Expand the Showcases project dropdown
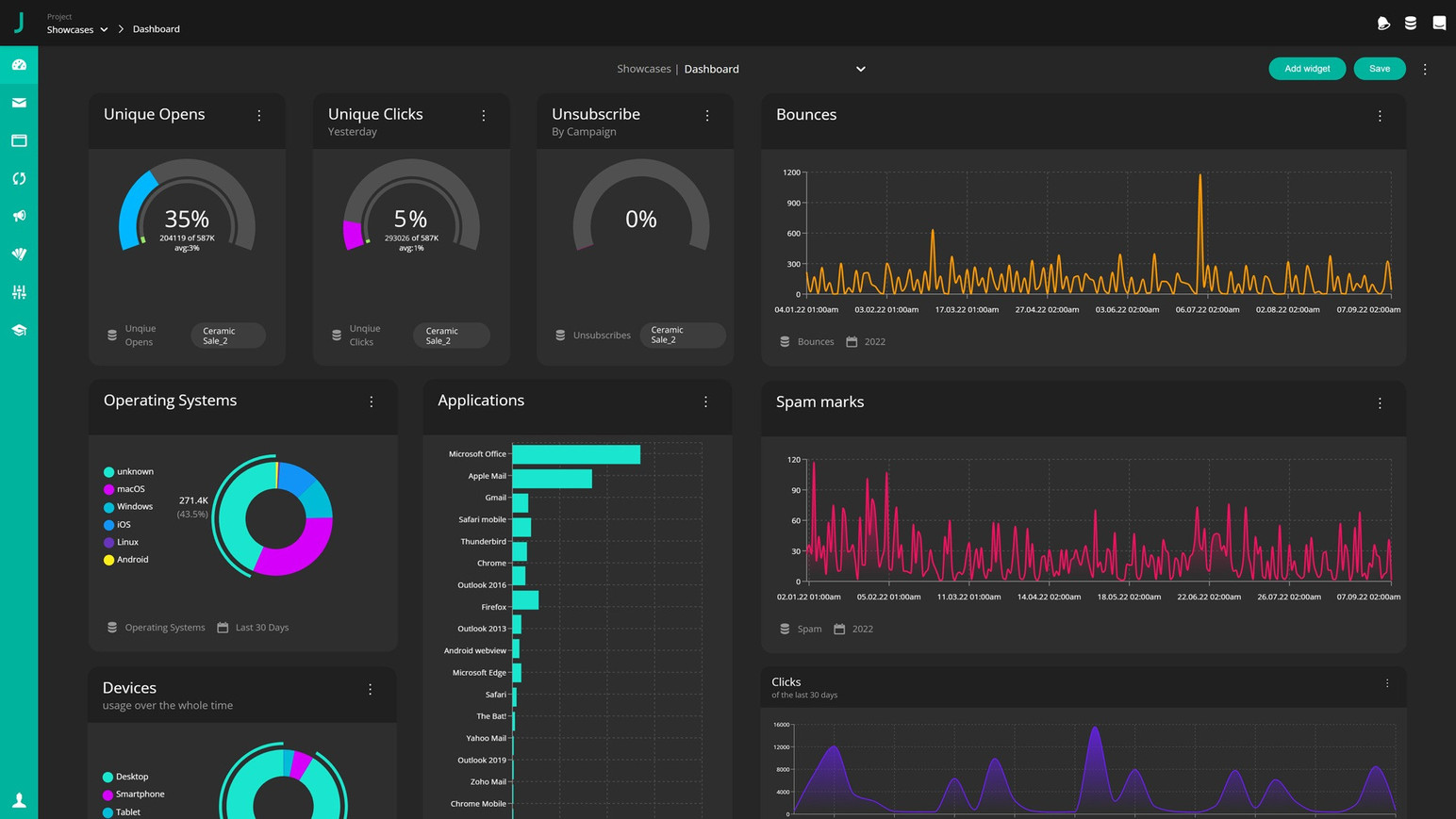 [x=77, y=29]
